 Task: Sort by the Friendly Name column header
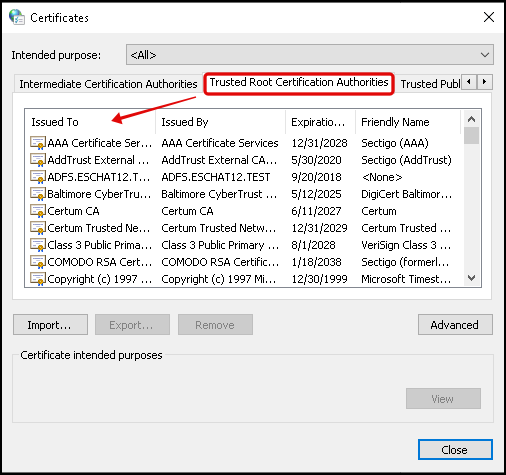point(408,122)
